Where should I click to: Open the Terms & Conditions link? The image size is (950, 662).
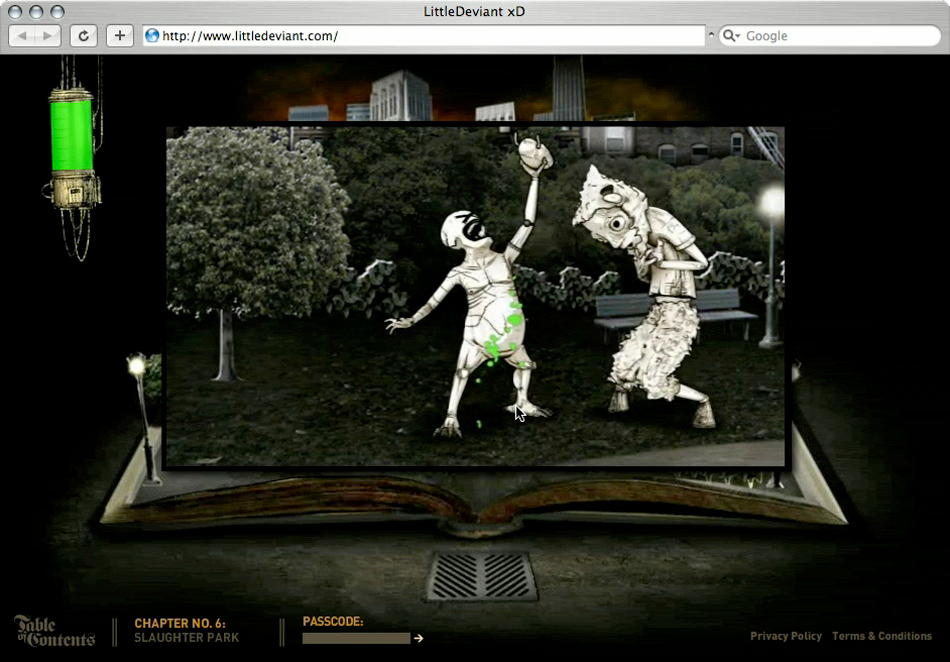click(881, 636)
